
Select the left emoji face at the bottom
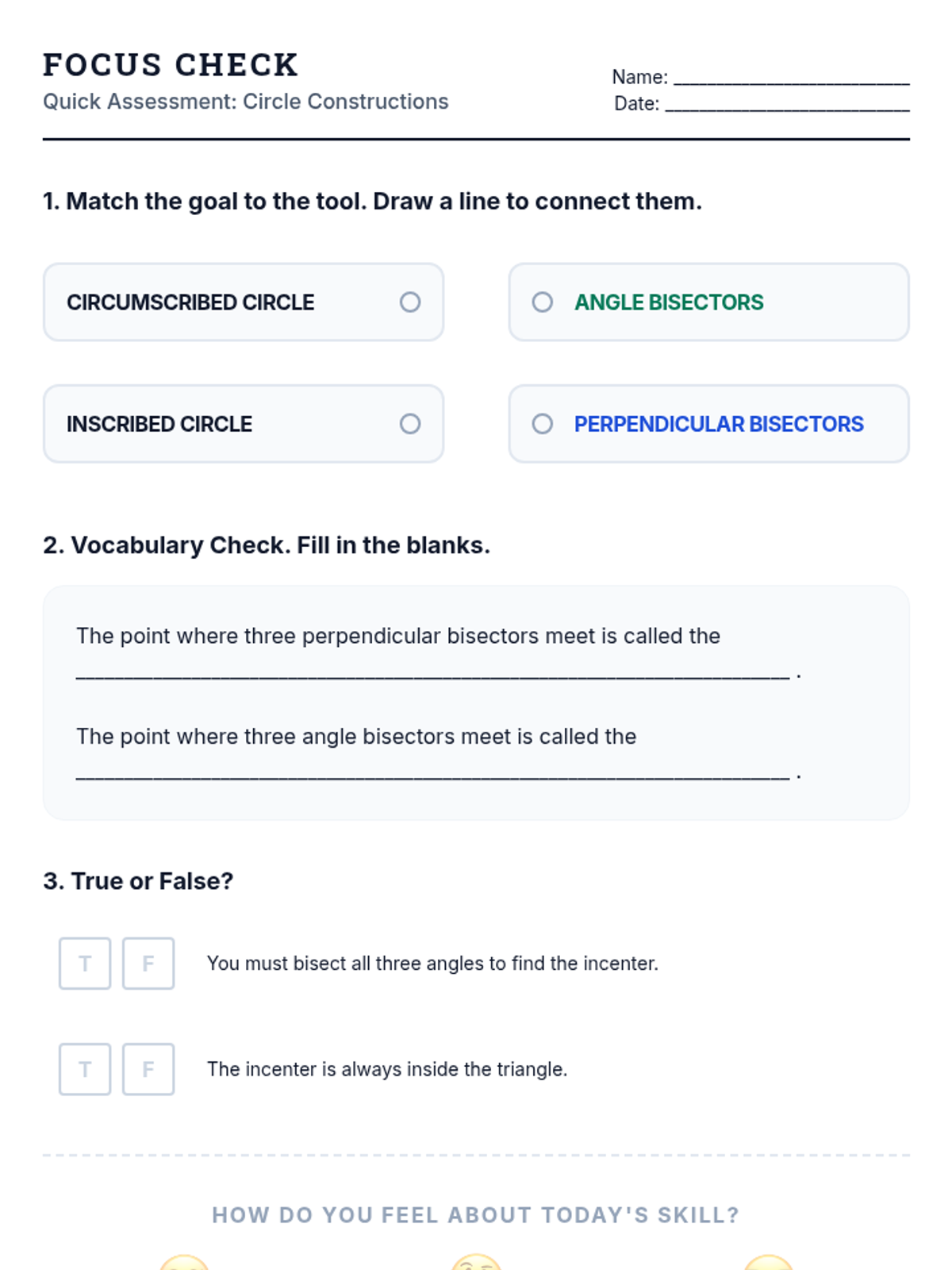click(184, 1263)
